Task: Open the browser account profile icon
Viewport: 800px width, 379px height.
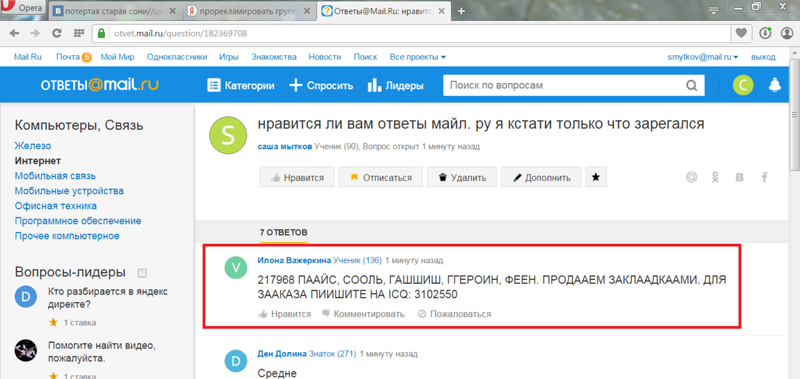Action: point(787,33)
